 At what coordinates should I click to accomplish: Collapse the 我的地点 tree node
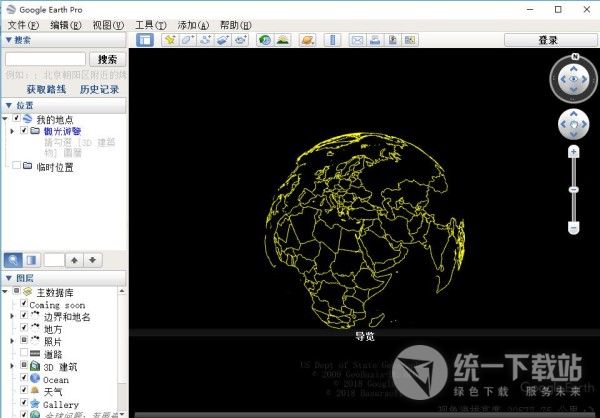[x=5, y=119]
